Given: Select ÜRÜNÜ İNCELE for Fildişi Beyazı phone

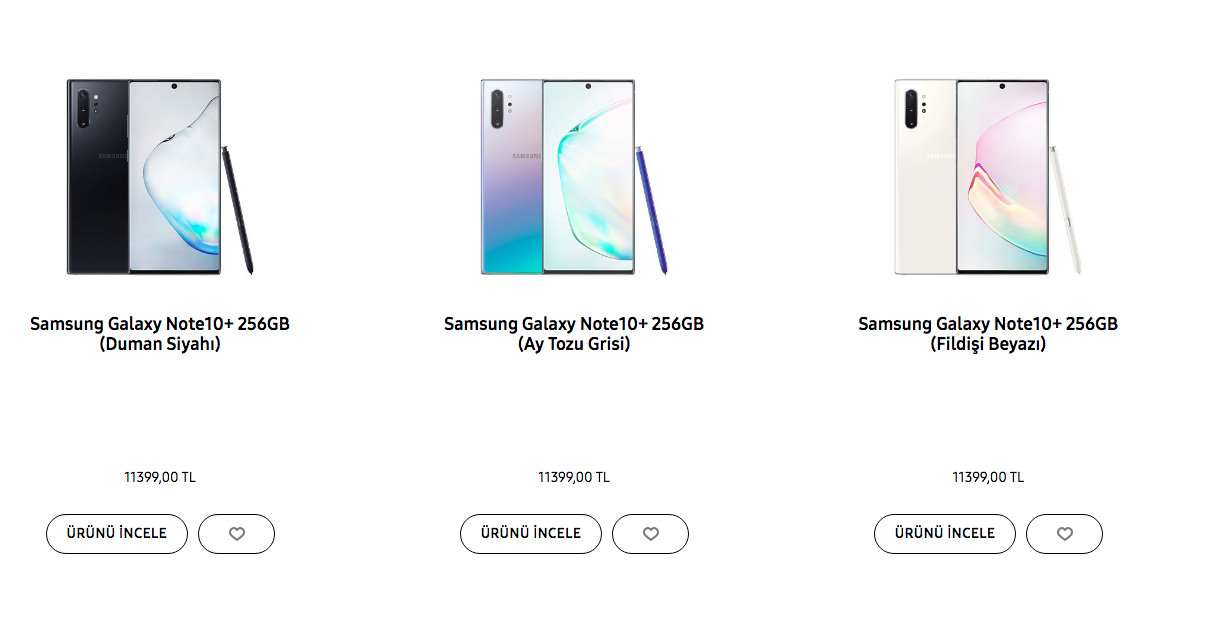Looking at the screenshot, I should [x=945, y=534].
